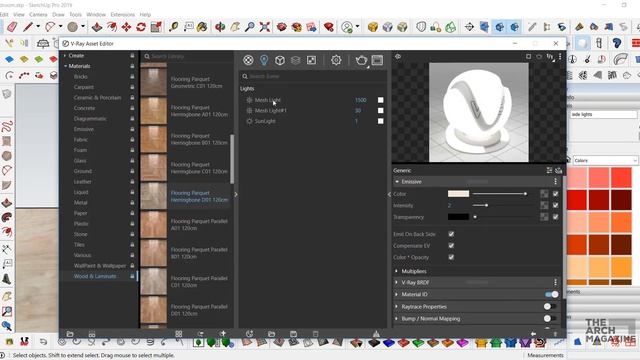This screenshot has height=360, width=640.
Task: Open material library folder at bottom-left
Action: pyautogui.click(x=70, y=334)
